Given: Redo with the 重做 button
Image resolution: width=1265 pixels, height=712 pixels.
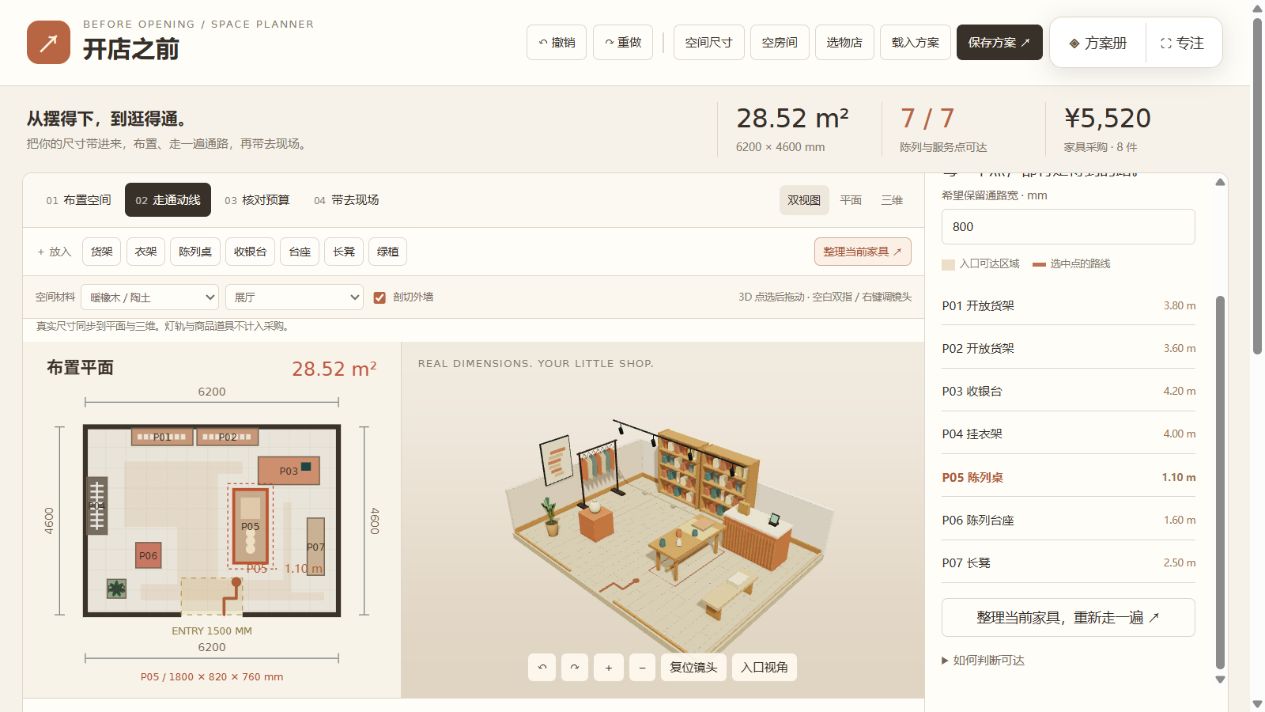Looking at the screenshot, I should point(623,43).
